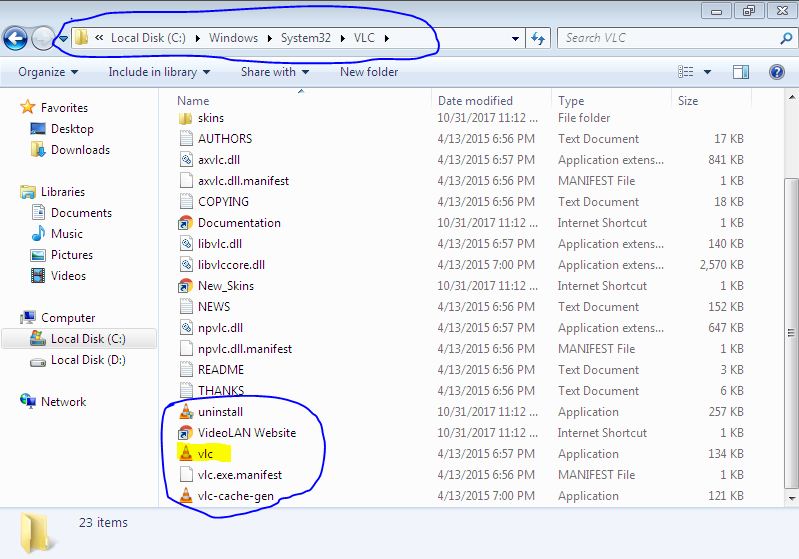This screenshot has height=559, width=799.
Task: Click the Help question mark icon
Action: point(777,72)
